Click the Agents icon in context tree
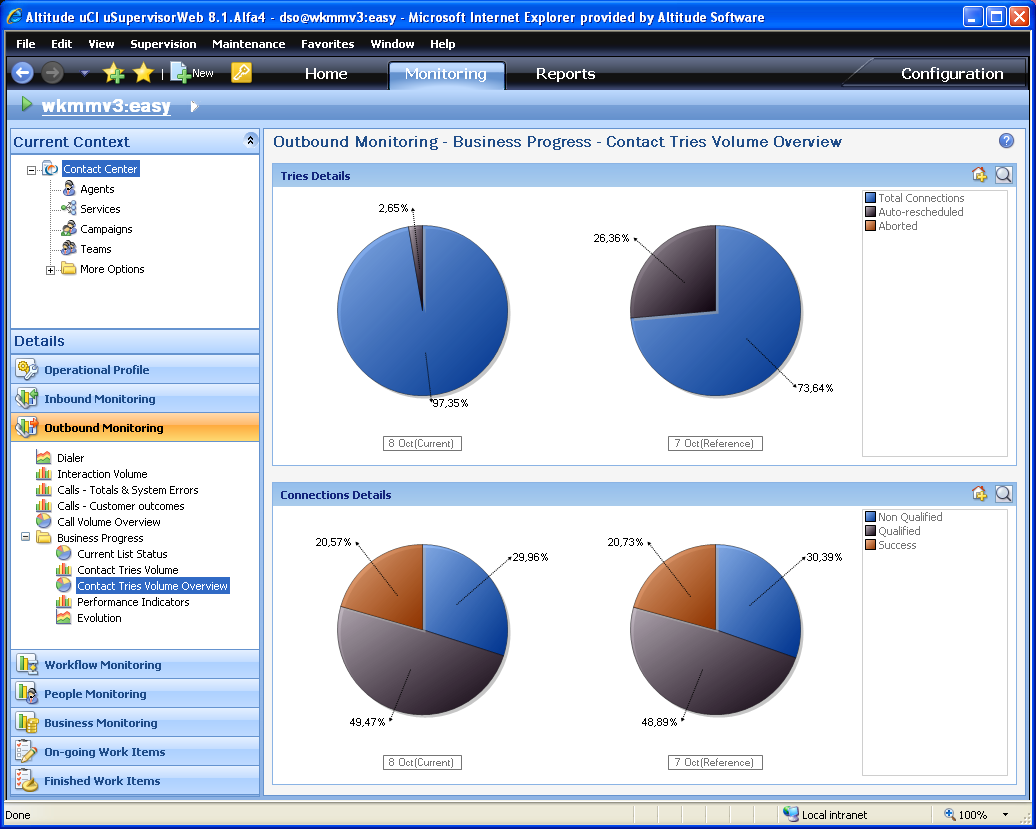The height and width of the screenshot is (829, 1036). 68,189
